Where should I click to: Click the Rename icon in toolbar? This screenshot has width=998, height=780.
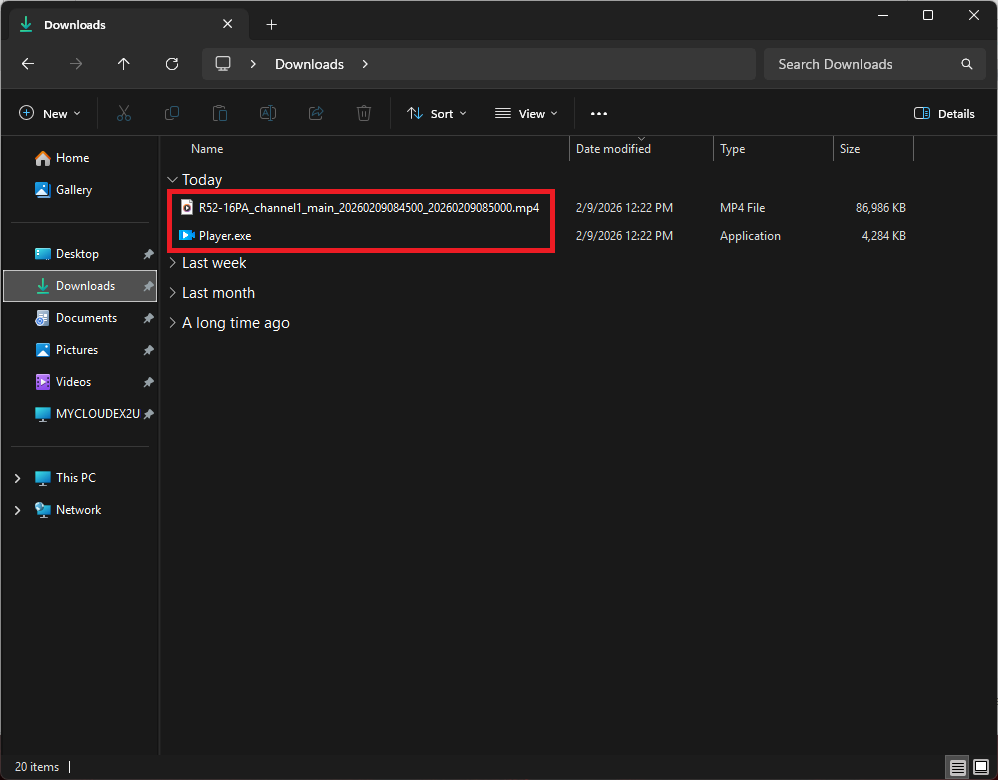coord(268,114)
